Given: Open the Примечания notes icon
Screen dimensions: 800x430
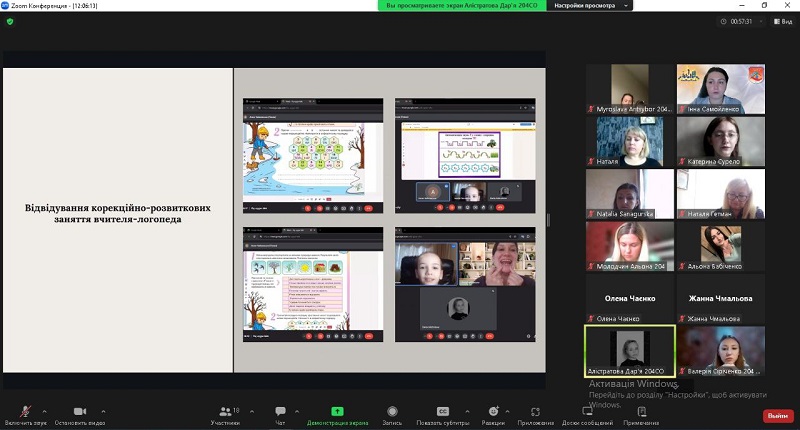Looking at the screenshot, I should 641,413.
